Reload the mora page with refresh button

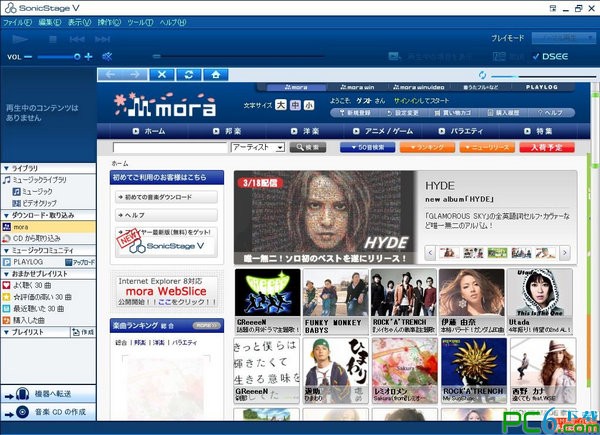pyautogui.click(x=189, y=75)
